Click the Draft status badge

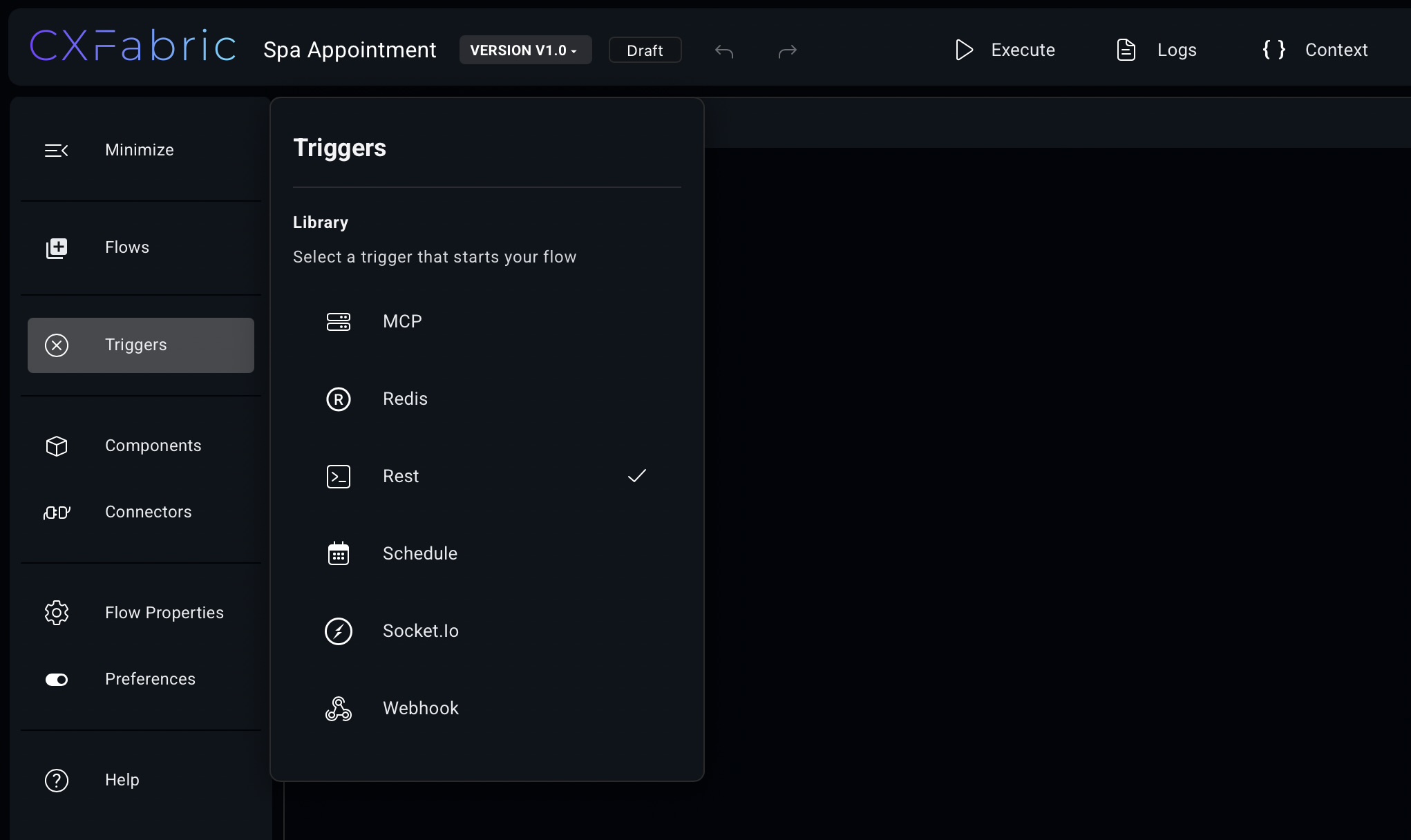645,50
